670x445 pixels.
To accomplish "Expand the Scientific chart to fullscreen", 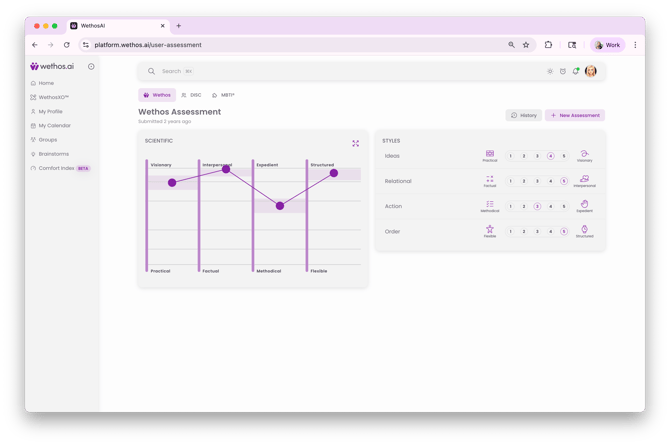I will click(355, 143).
